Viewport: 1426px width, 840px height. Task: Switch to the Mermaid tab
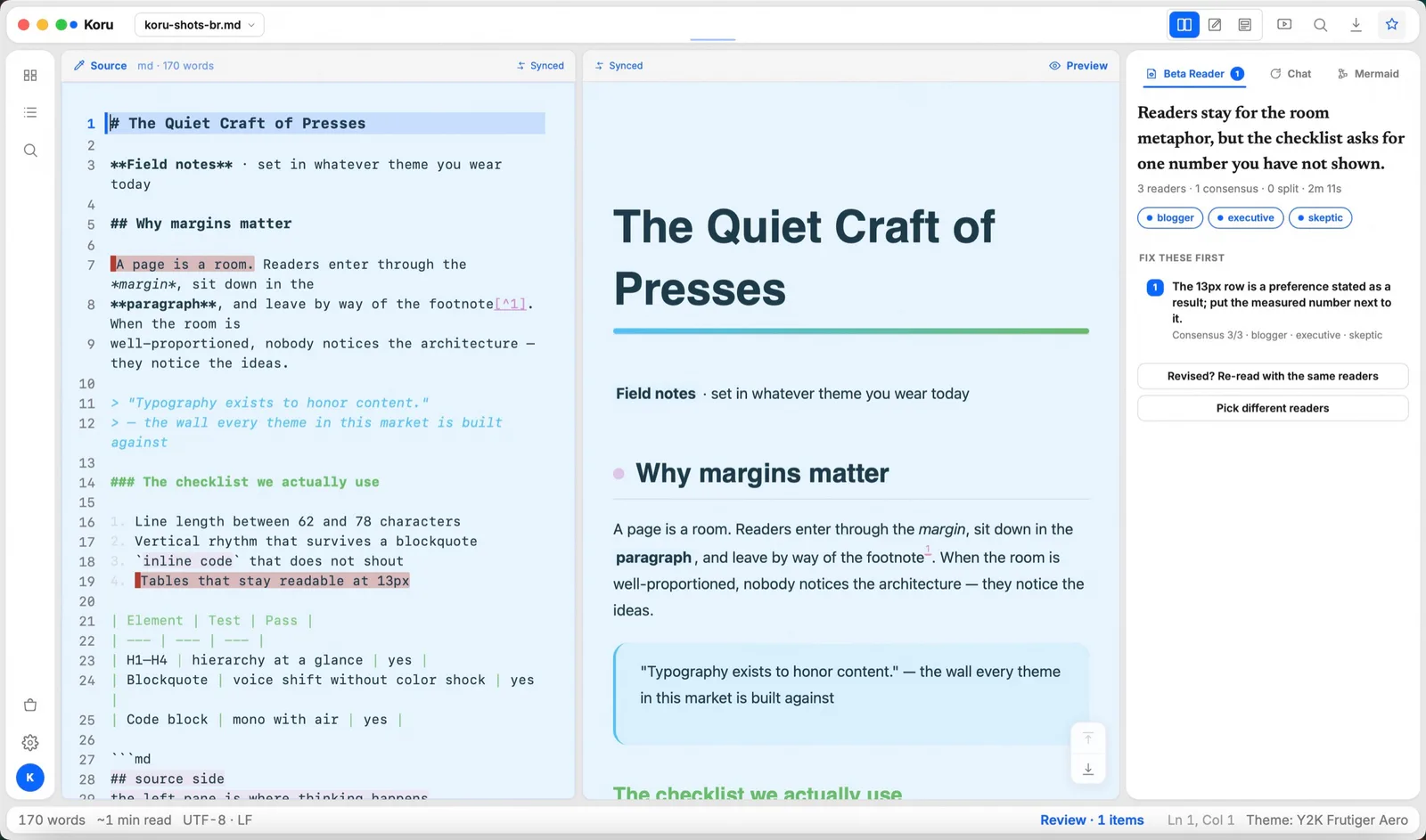[1368, 74]
